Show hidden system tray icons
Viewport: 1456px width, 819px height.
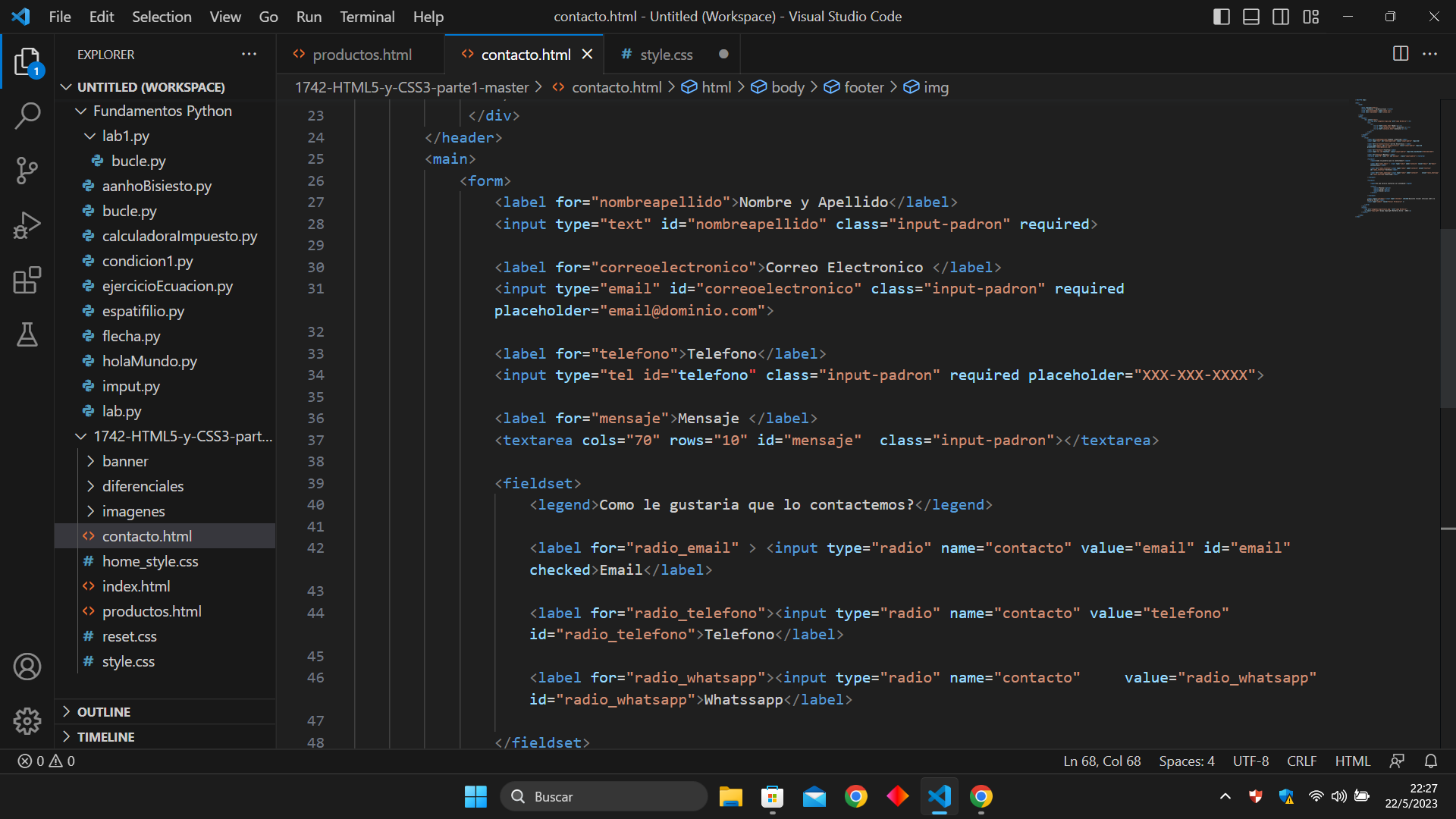coord(1225,796)
